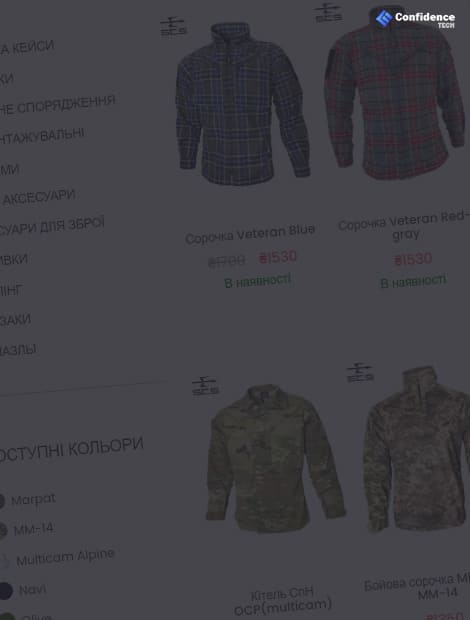Enable the Multicam Alpine color filter

[x=58, y=558]
